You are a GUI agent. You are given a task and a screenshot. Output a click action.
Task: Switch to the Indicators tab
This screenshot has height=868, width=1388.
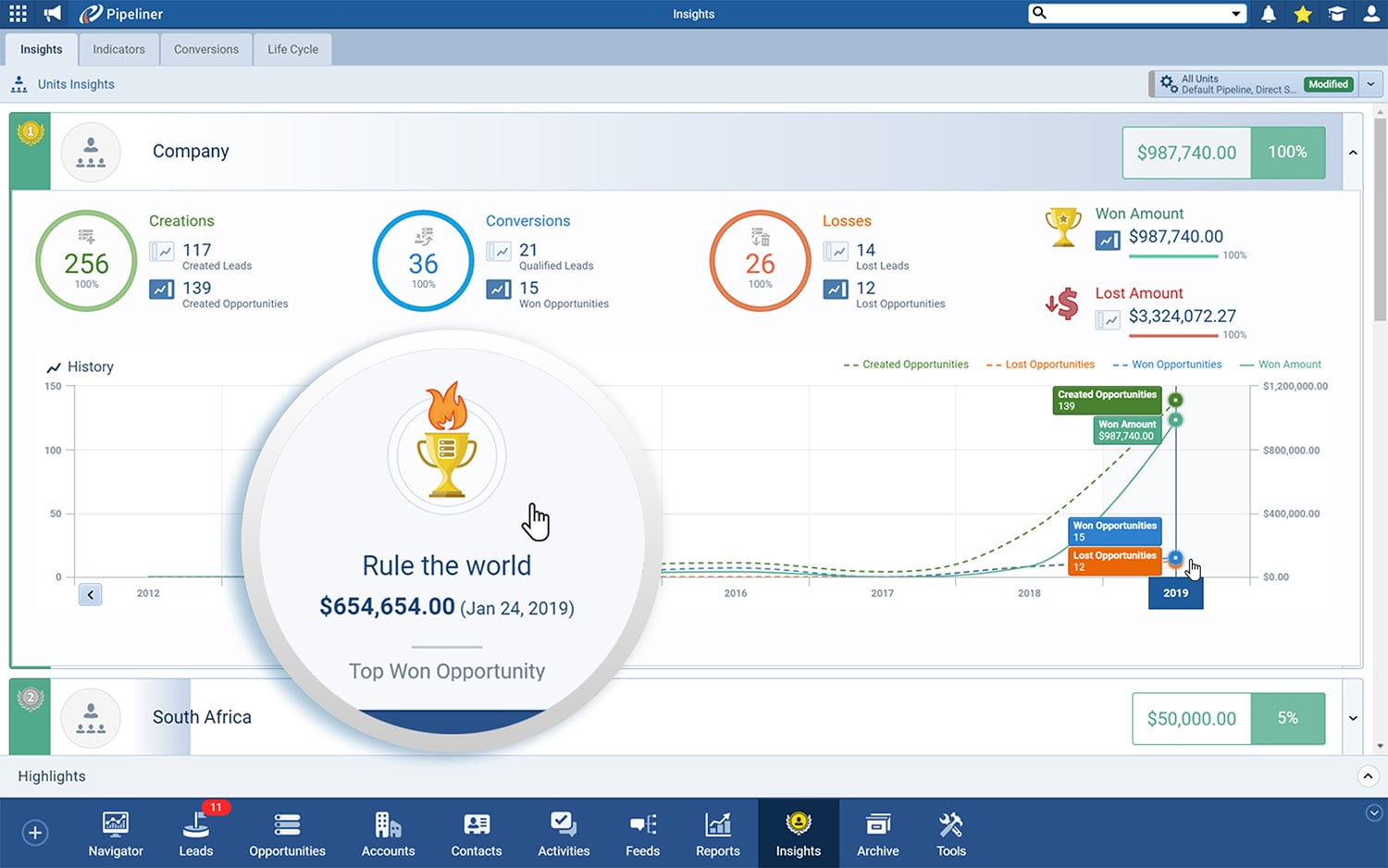coord(118,49)
